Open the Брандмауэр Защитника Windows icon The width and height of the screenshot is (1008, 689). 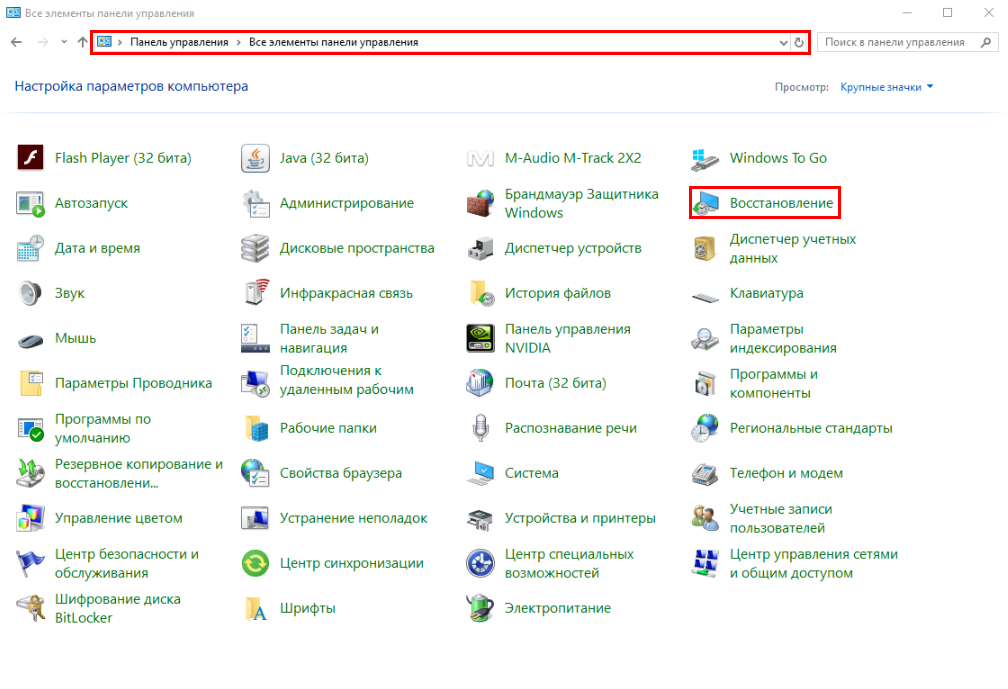pyautogui.click(x=481, y=203)
